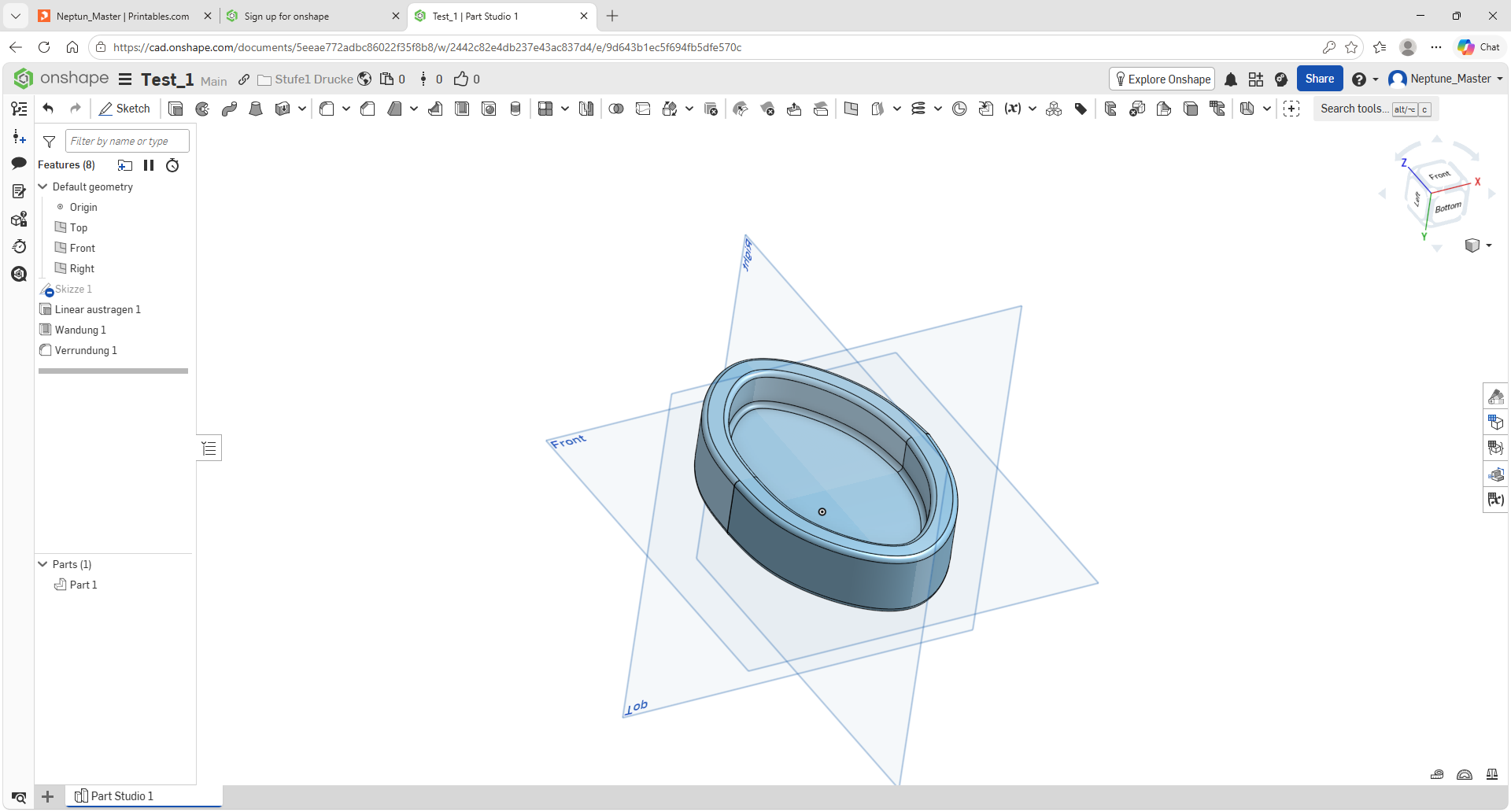This screenshot has height=812, width=1511.
Task: Click the Filter by name or type field
Action: (127, 141)
